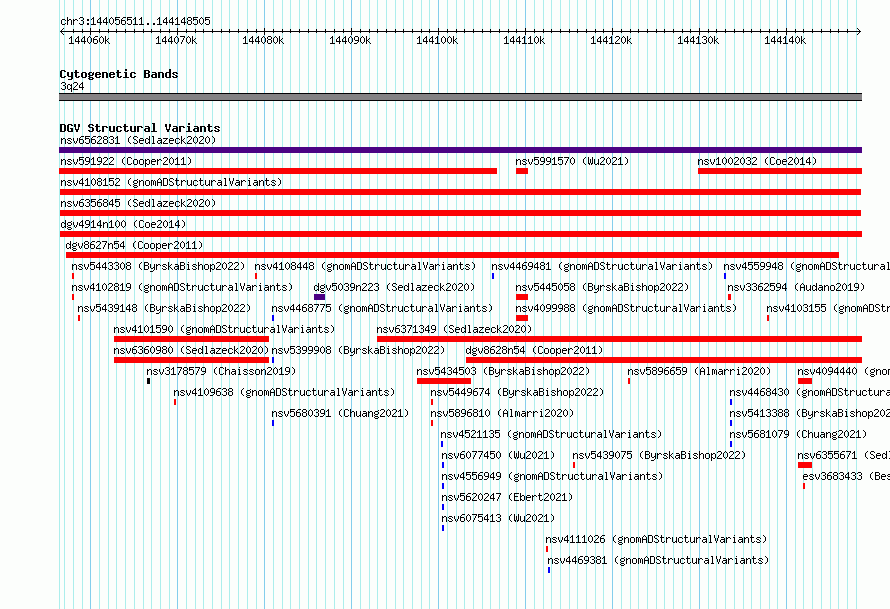Open nsv5445058 (ByrskaBishop2022) label
The image size is (890, 609).
[x=602, y=287]
